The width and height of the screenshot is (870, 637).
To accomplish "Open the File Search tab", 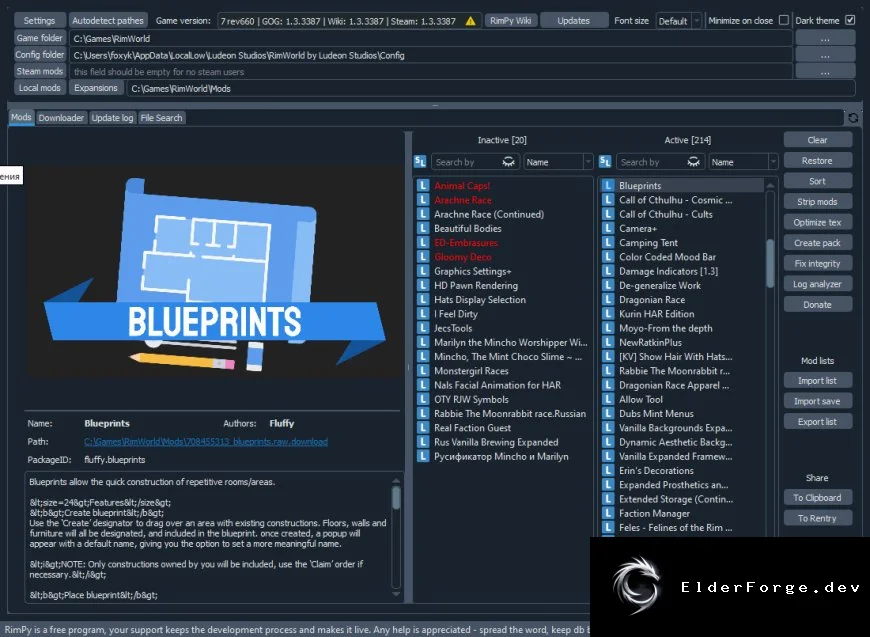I will click(161, 118).
